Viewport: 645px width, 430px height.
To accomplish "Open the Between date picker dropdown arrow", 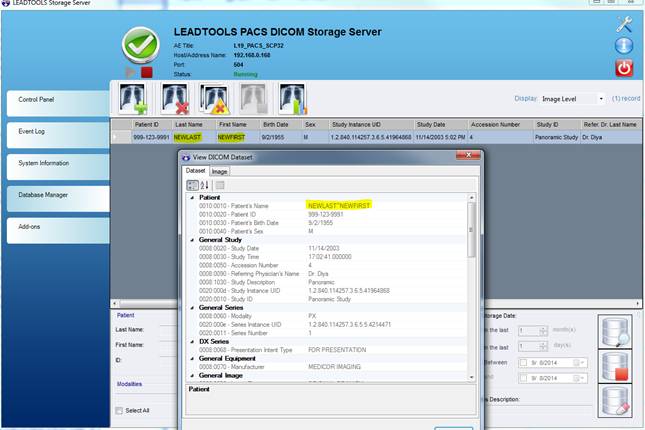I will coord(580,363).
